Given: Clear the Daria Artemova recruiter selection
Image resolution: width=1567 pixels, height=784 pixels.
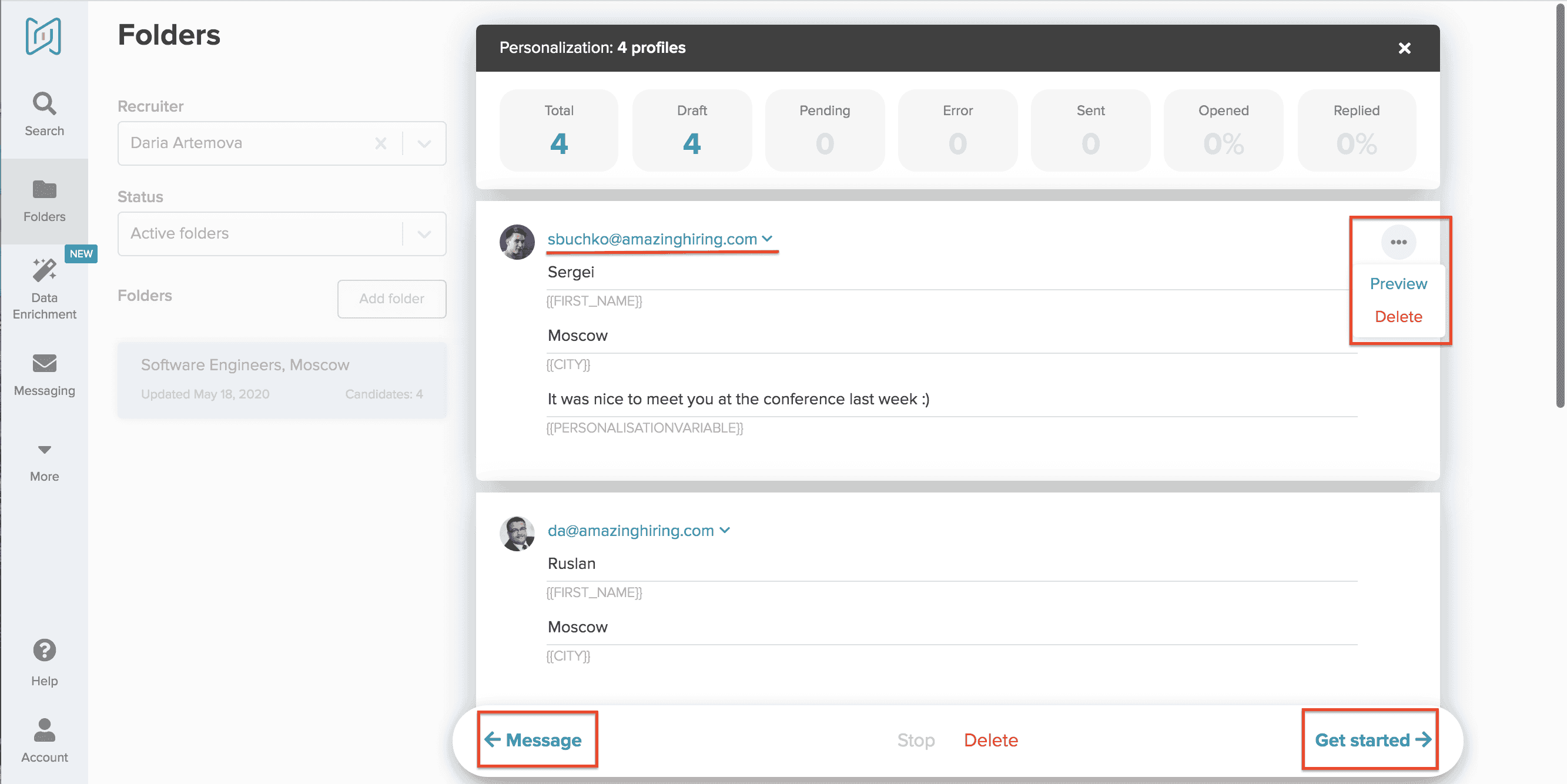Looking at the screenshot, I should 381,143.
